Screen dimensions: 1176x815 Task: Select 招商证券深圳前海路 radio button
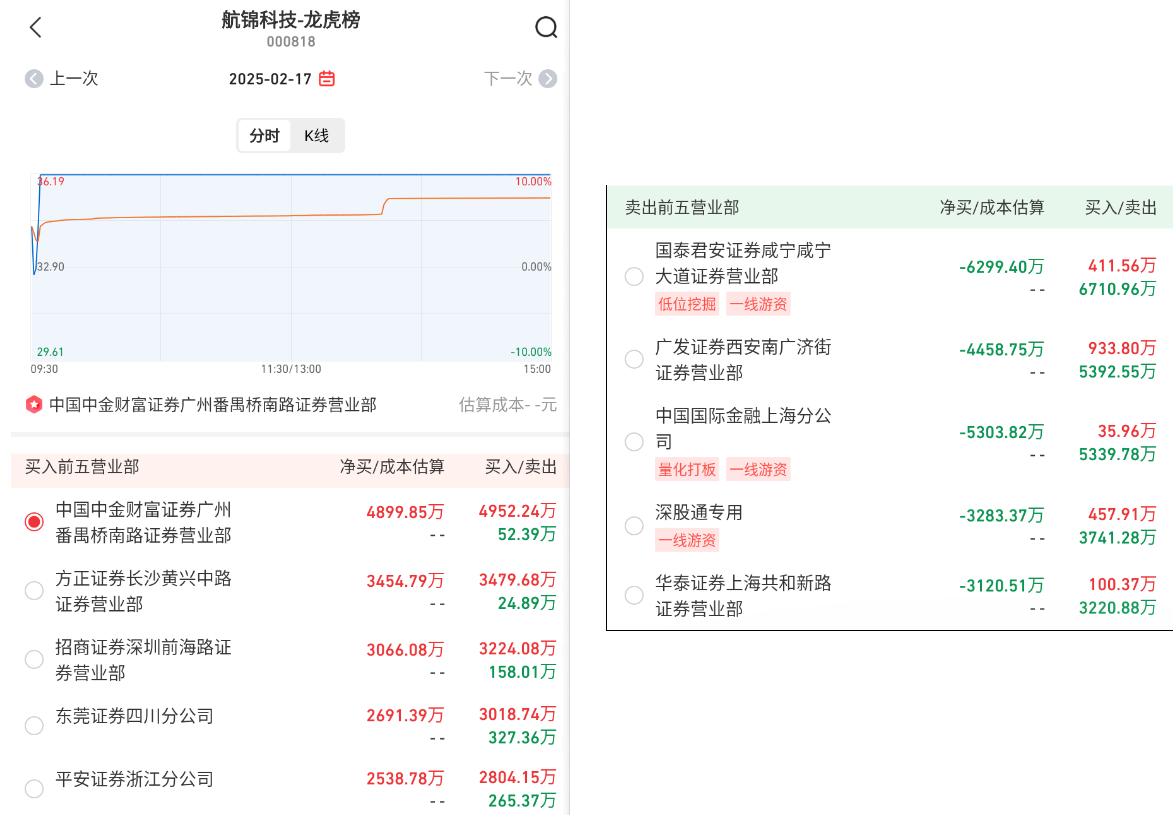(x=34, y=660)
